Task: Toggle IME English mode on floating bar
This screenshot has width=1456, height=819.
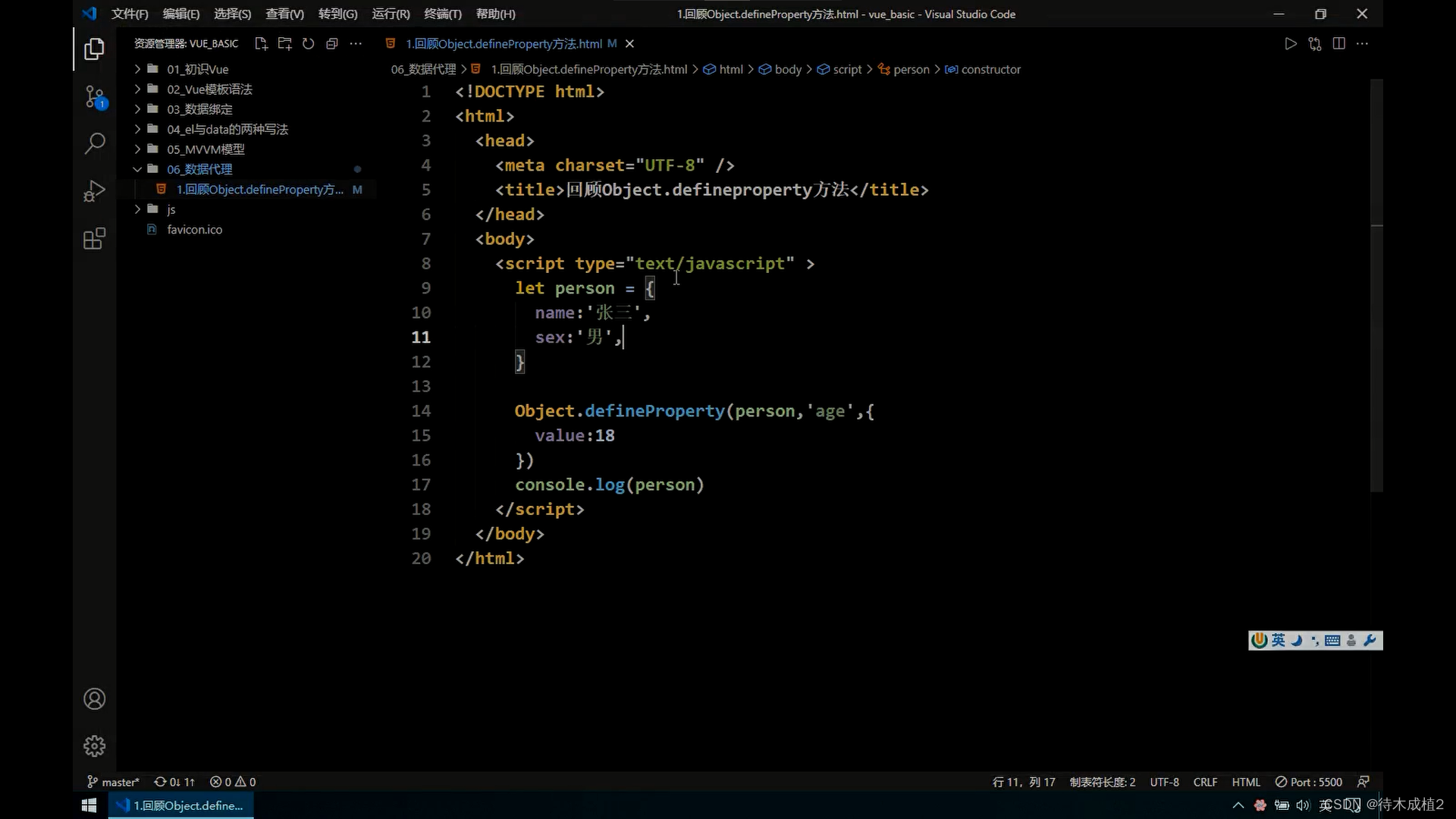Action: pos(1279,640)
